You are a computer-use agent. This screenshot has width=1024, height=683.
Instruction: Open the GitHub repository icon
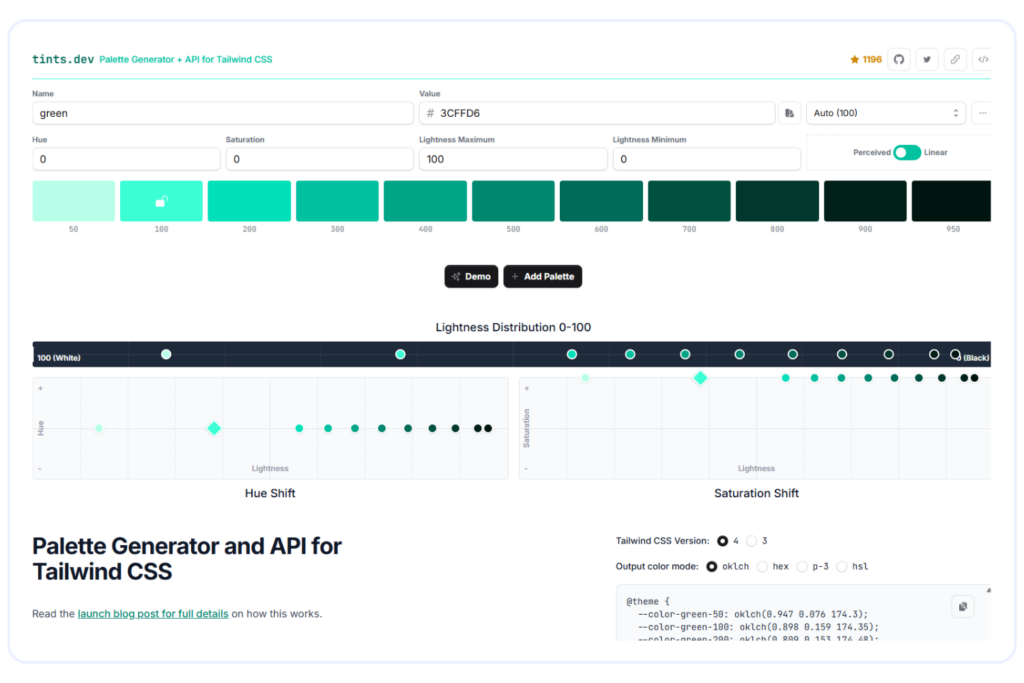point(899,59)
